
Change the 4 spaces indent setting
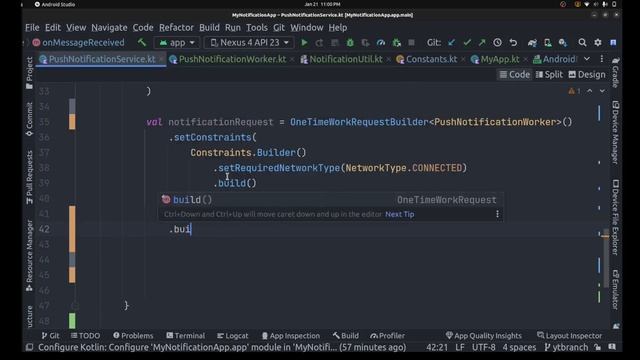point(519,347)
